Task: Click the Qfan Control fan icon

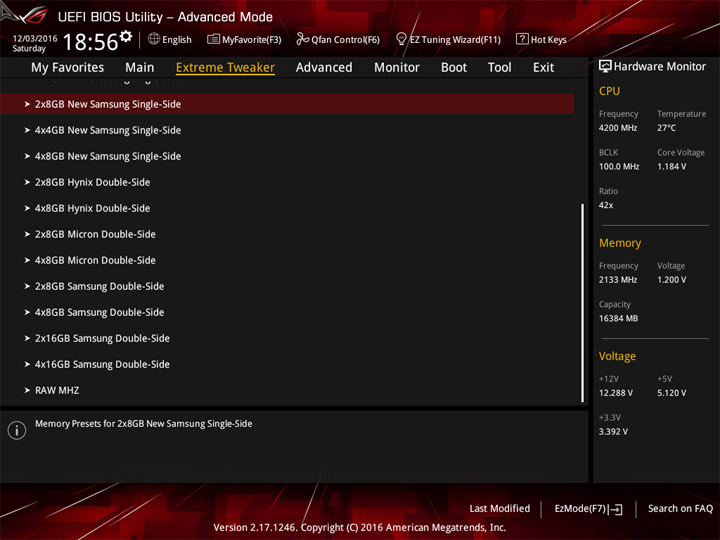Action: [302, 39]
